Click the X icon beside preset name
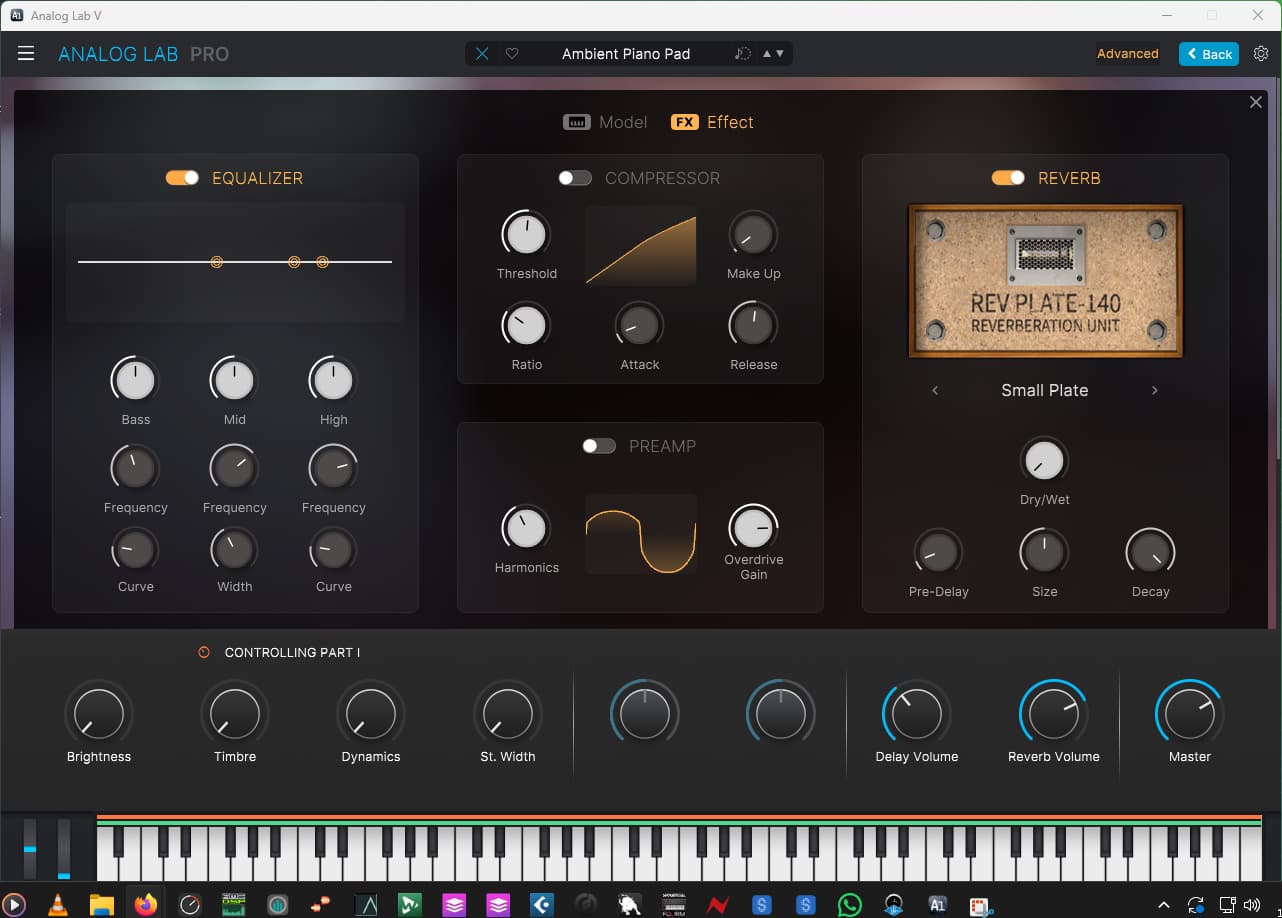The image size is (1282, 918). [482, 54]
